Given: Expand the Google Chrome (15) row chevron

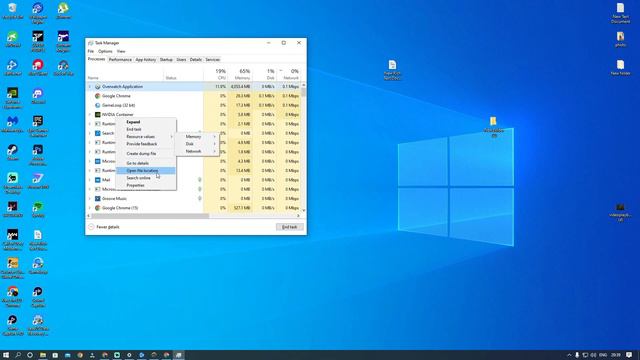Looking at the screenshot, I should click(x=90, y=208).
